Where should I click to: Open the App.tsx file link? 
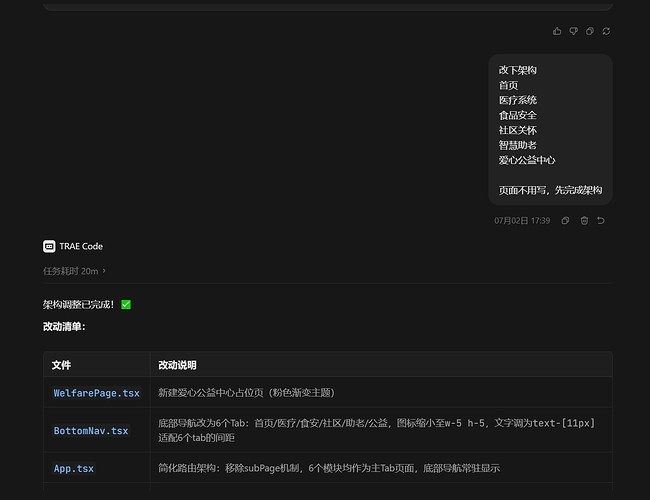pos(74,468)
